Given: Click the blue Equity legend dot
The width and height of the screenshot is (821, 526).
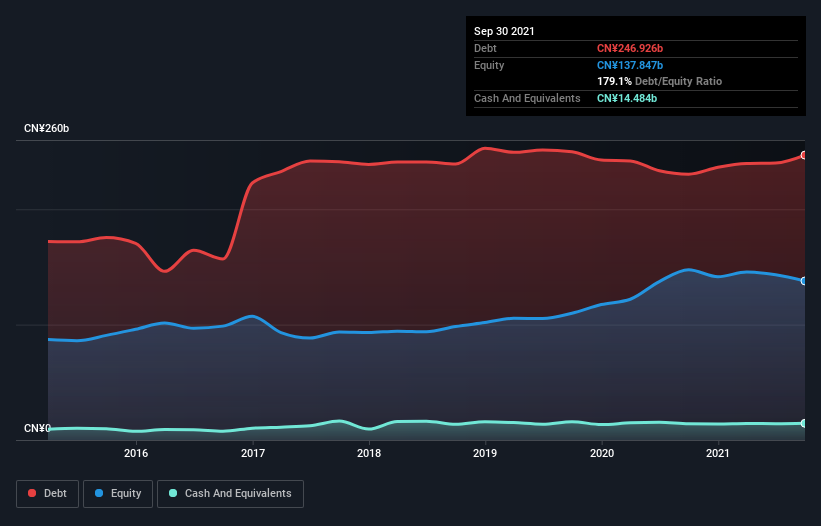Looking at the screenshot, I should (99, 493).
